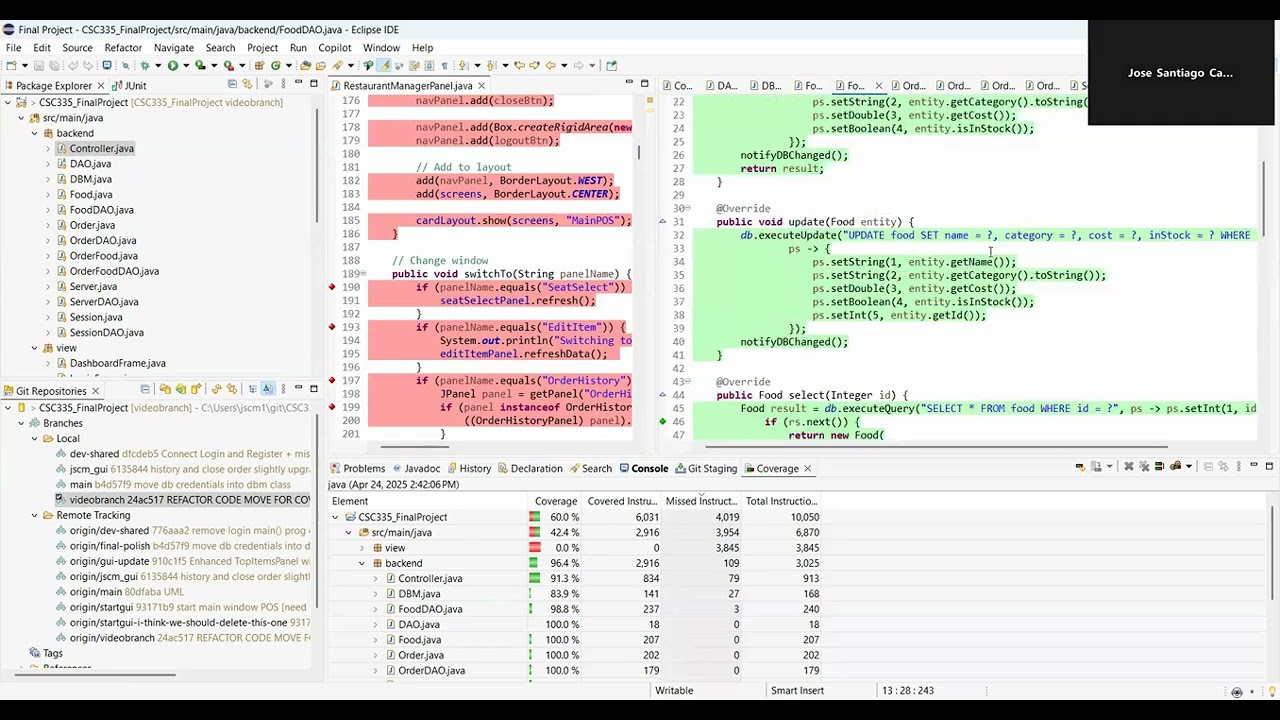
Task: Switch to the Console tab
Action: pos(643,468)
